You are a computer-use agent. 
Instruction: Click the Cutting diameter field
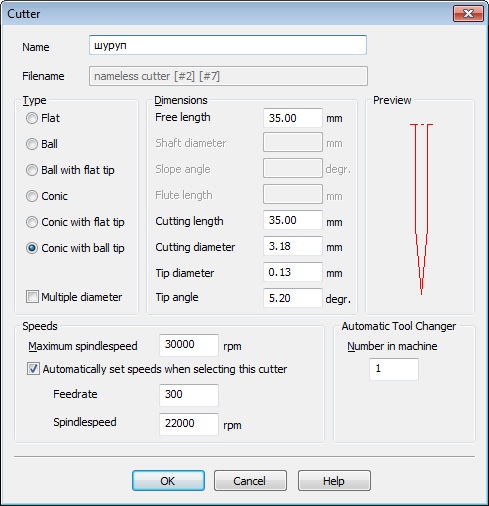click(x=293, y=246)
